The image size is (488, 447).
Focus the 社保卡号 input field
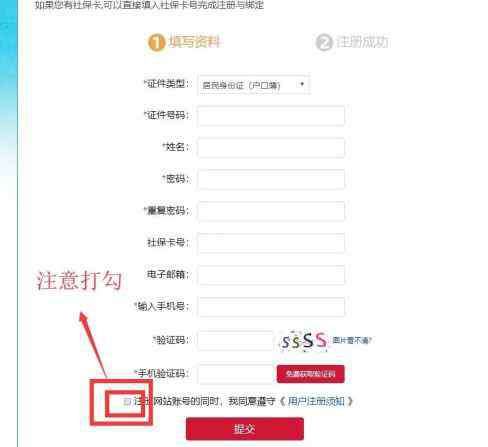pyautogui.click(x=271, y=243)
